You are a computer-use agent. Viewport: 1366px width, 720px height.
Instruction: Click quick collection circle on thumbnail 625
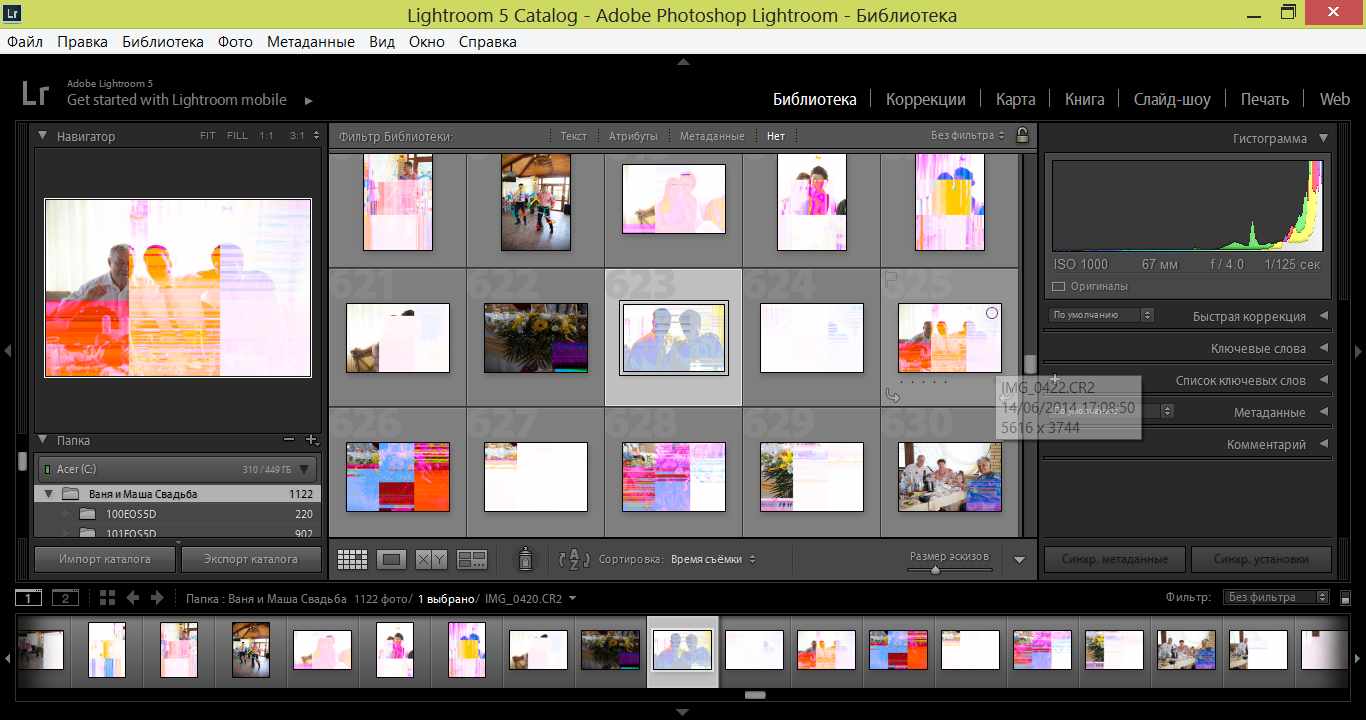tap(992, 313)
